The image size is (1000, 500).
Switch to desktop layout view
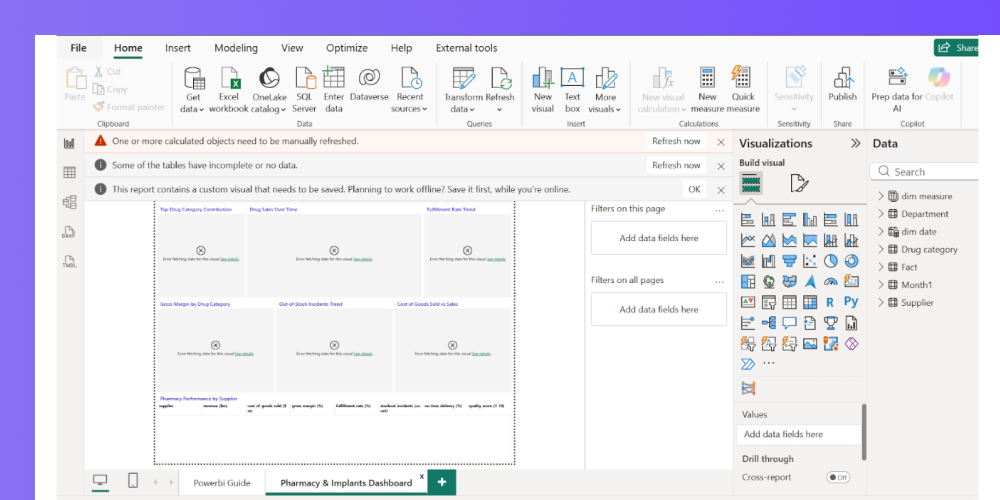(x=101, y=480)
